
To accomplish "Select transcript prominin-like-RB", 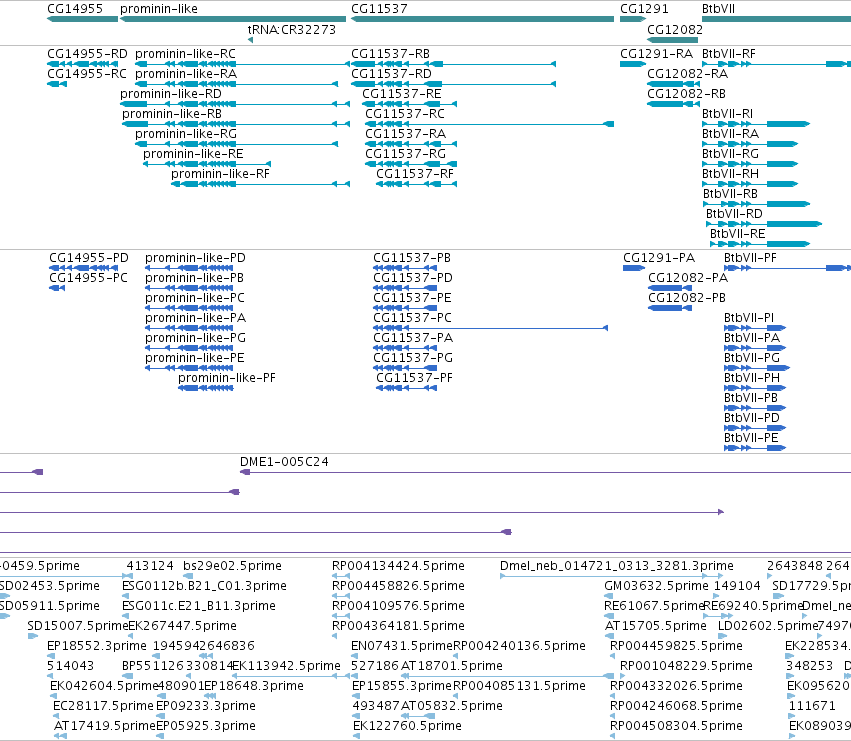I will tap(172, 114).
